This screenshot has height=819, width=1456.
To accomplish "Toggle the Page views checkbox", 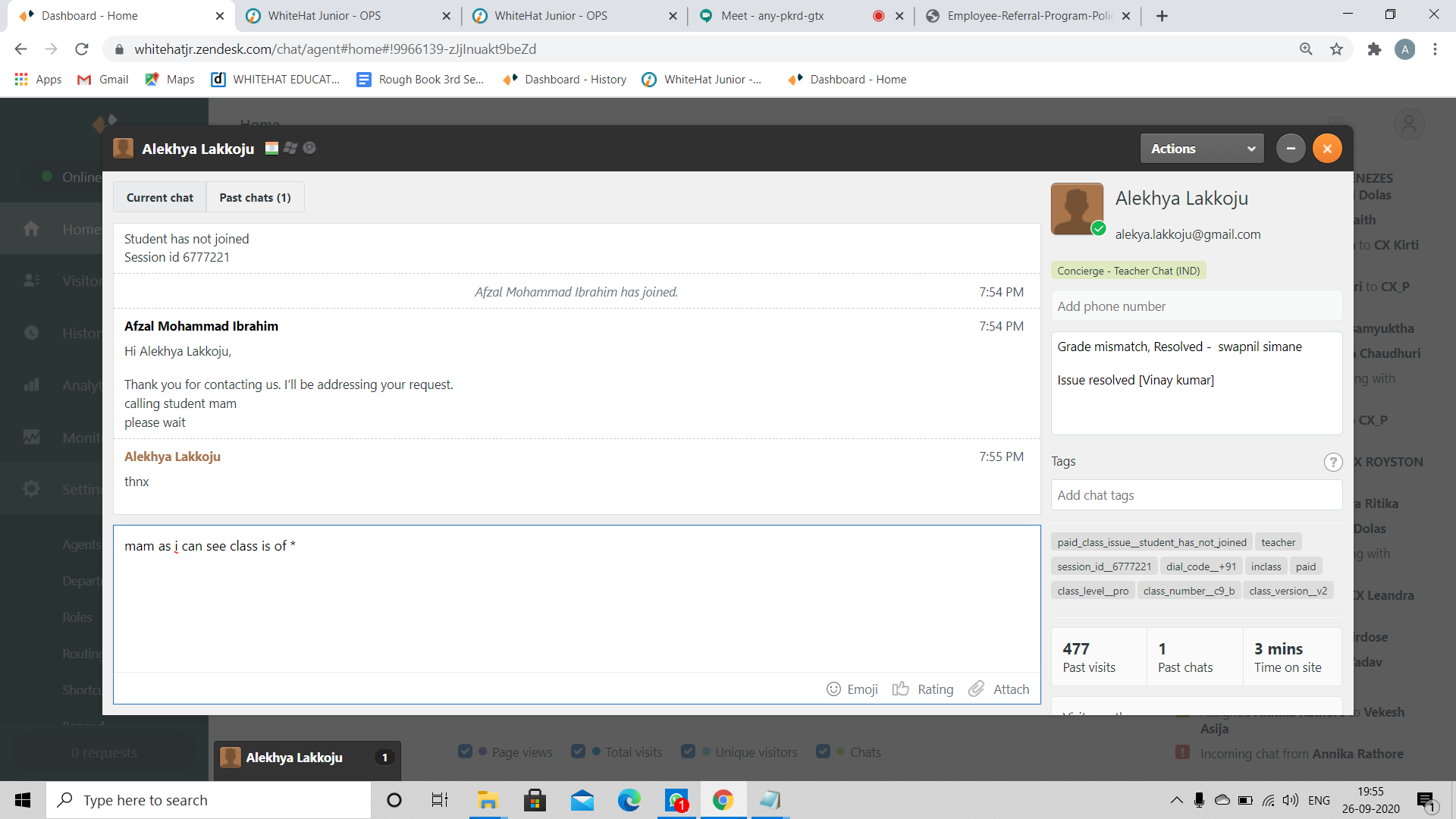I will tap(465, 752).
